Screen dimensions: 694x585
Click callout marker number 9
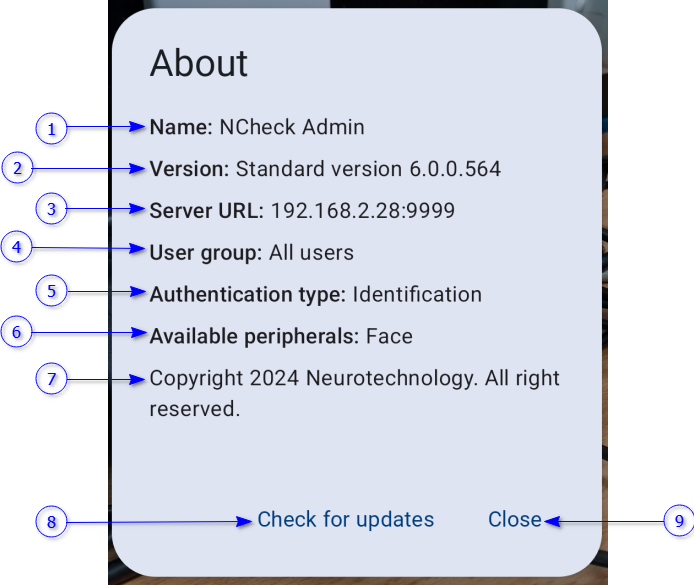[x=678, y=520]
